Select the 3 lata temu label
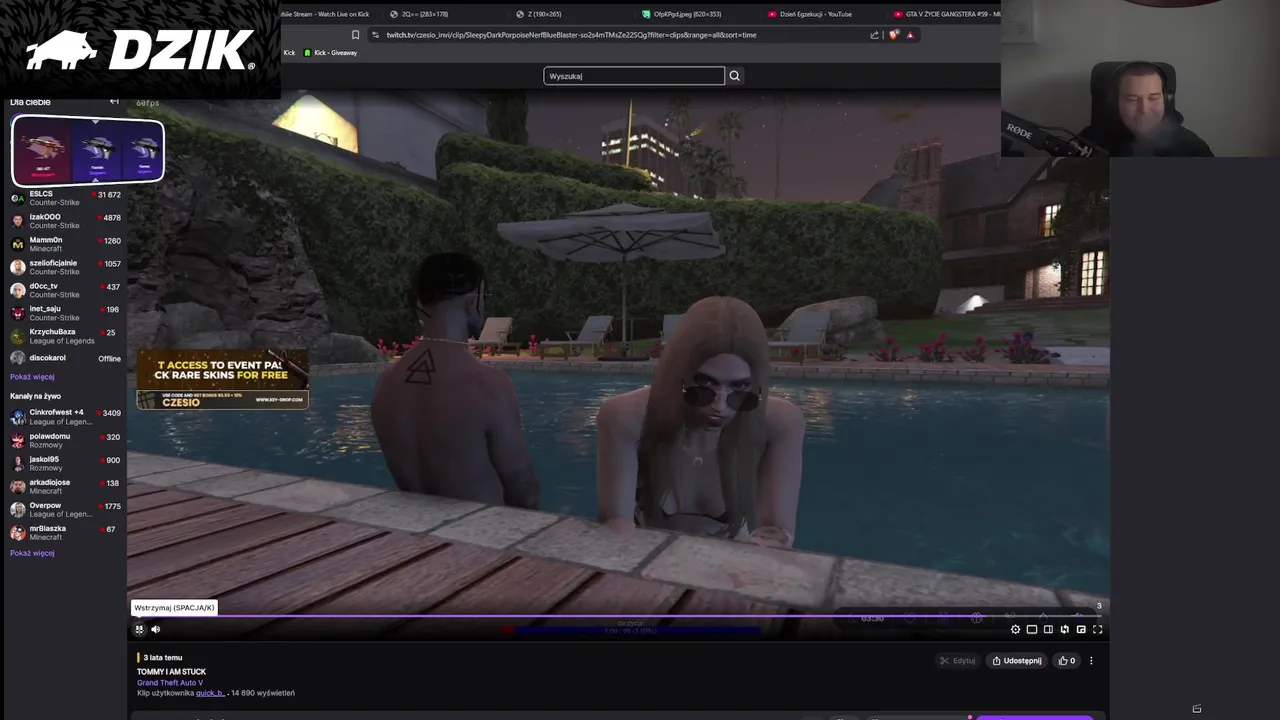Viewport: 1280px width, 720px height. point(161,658)
